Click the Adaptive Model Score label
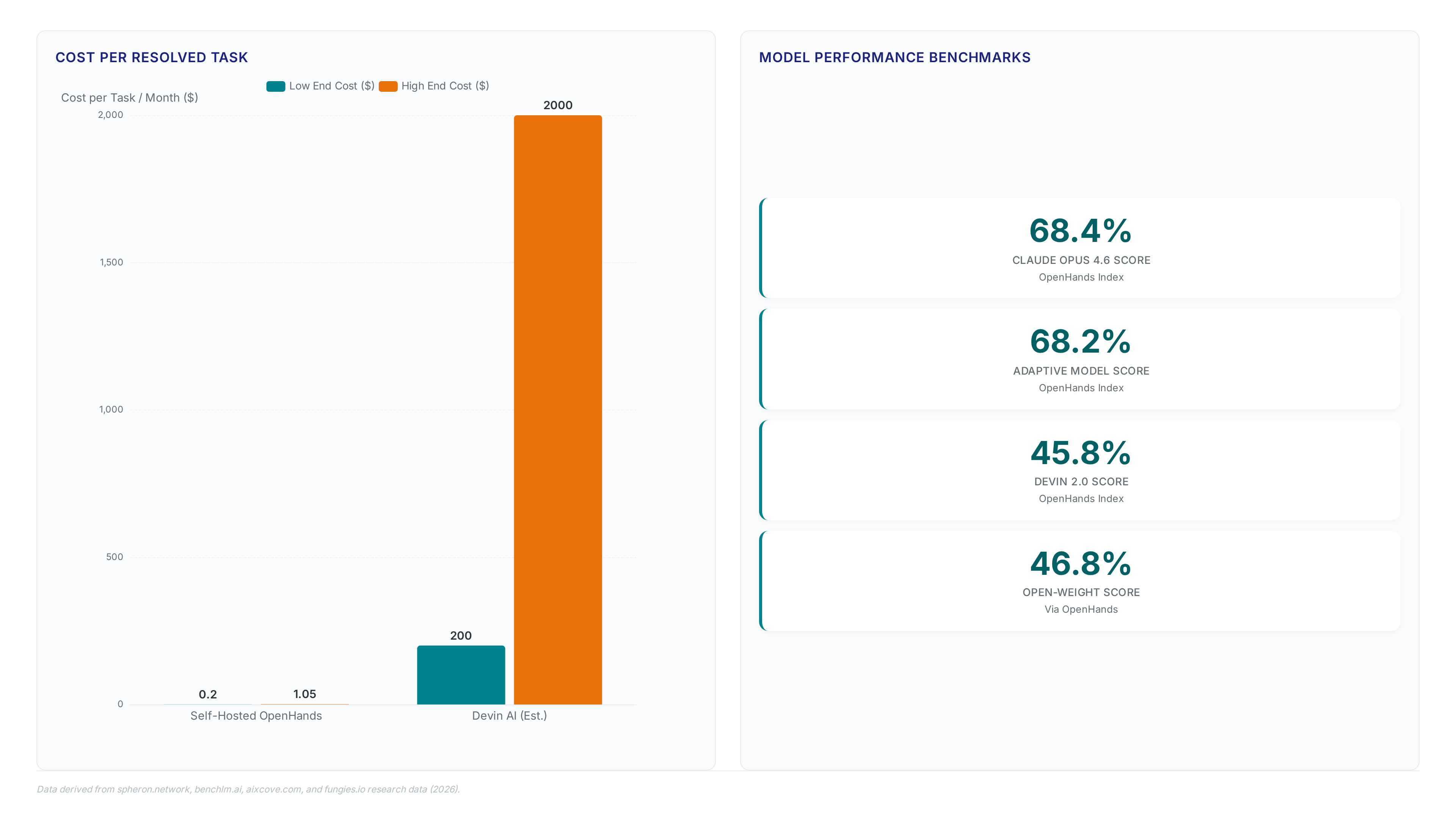The image size is (1456, 819). [1081, 371]
